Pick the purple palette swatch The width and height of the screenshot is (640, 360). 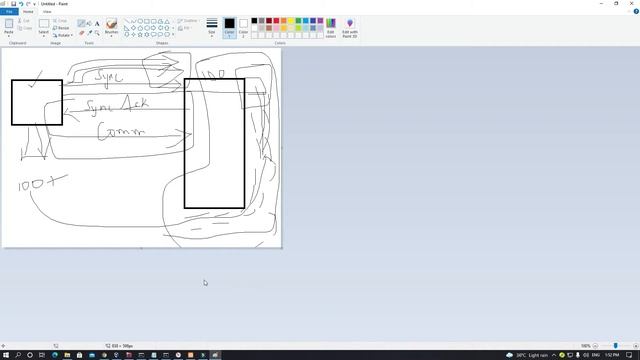pos(320,20)
